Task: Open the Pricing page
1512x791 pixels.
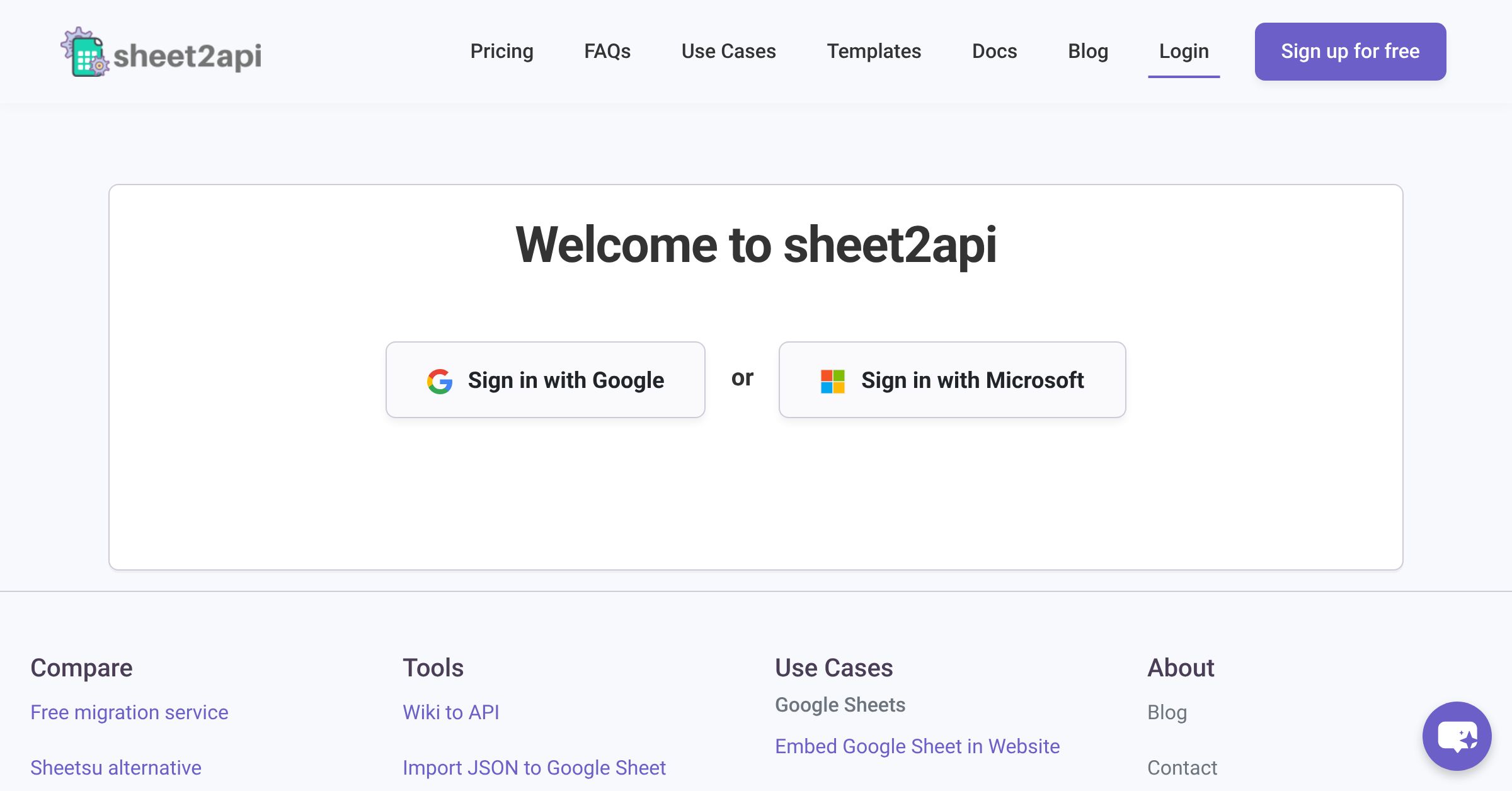Action: click(x=501, y=51)
